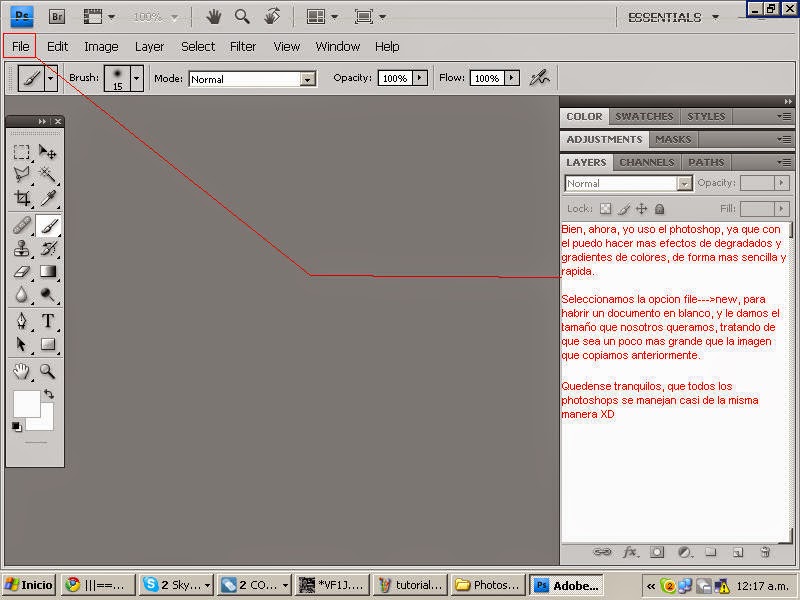This screenshot has width=800, height=600.
Task: Switch to the Masks tab
Action: tap(673, 139)
